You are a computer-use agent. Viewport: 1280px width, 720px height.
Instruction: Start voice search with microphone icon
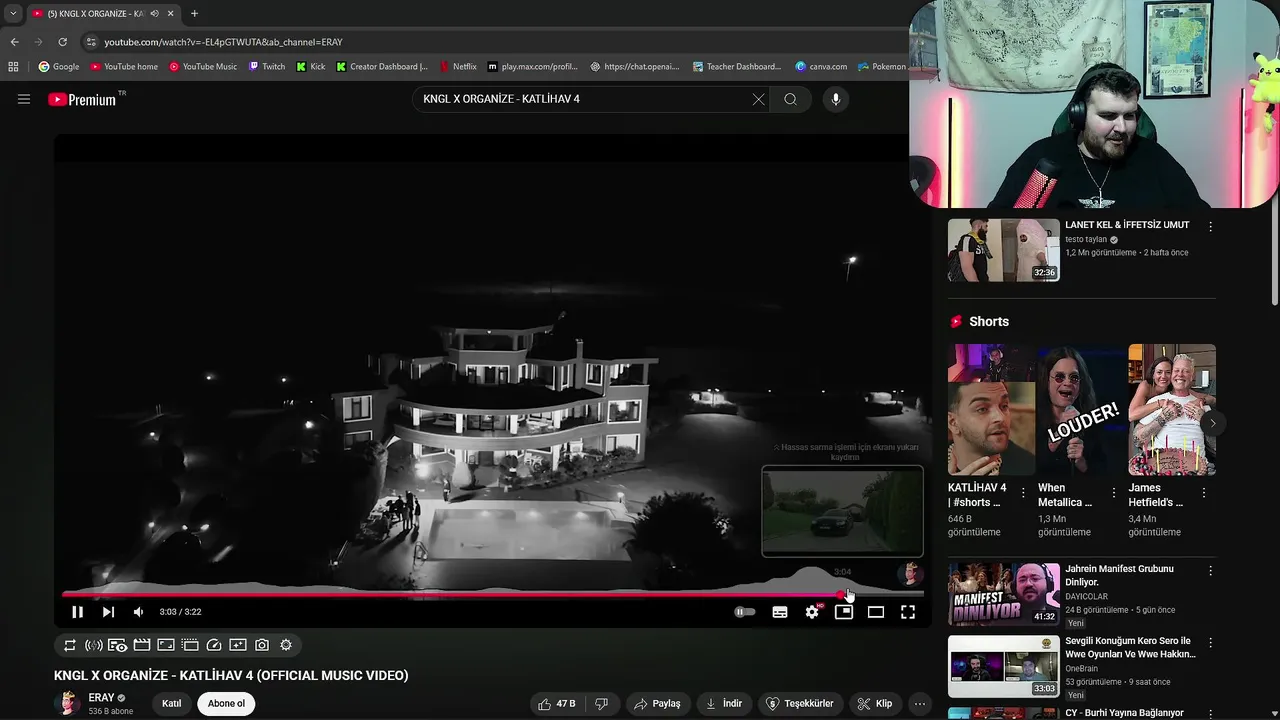836,99
